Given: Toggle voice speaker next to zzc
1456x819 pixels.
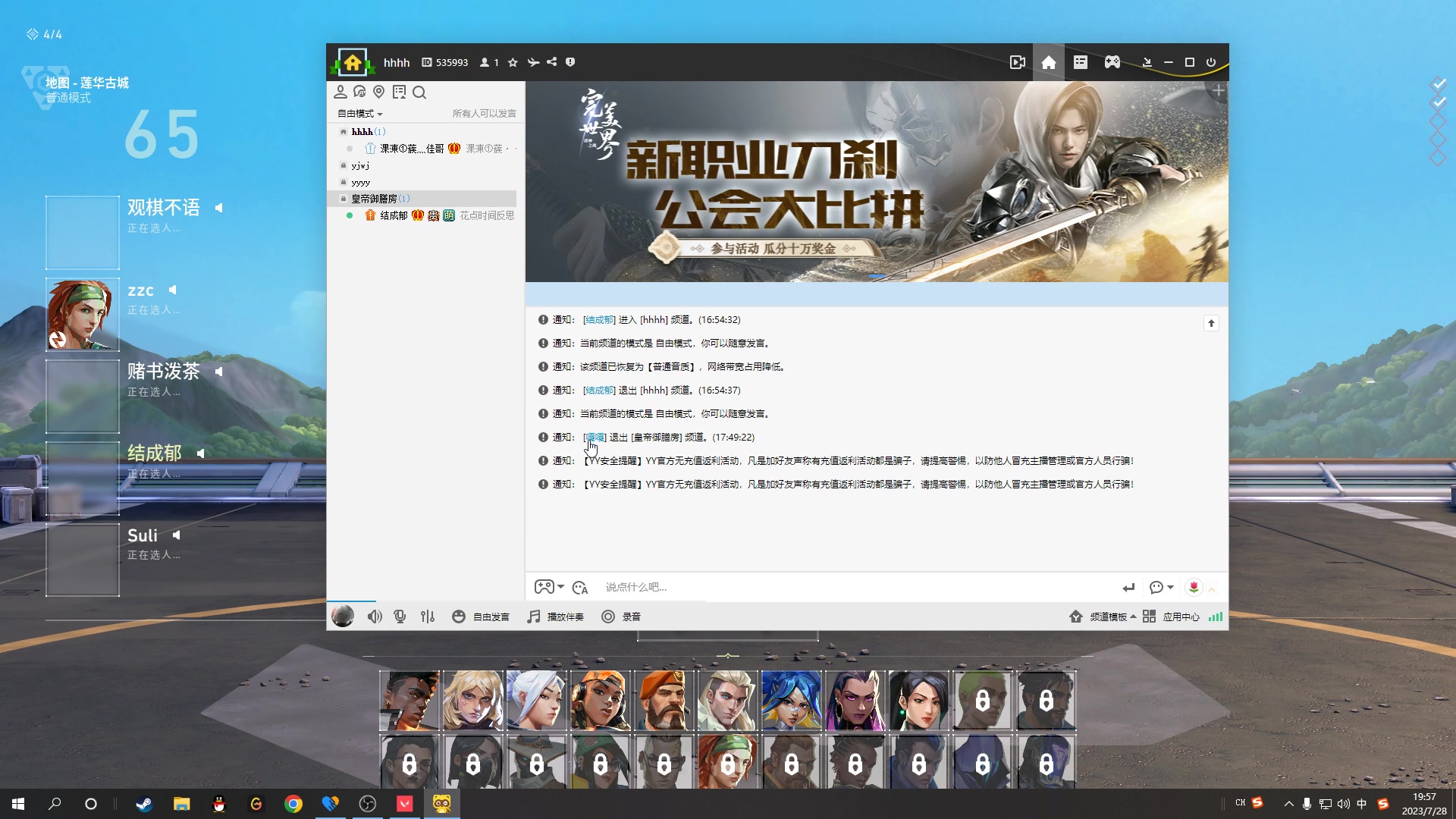Looking at the screenshot, I should click(x=173, y=290).
